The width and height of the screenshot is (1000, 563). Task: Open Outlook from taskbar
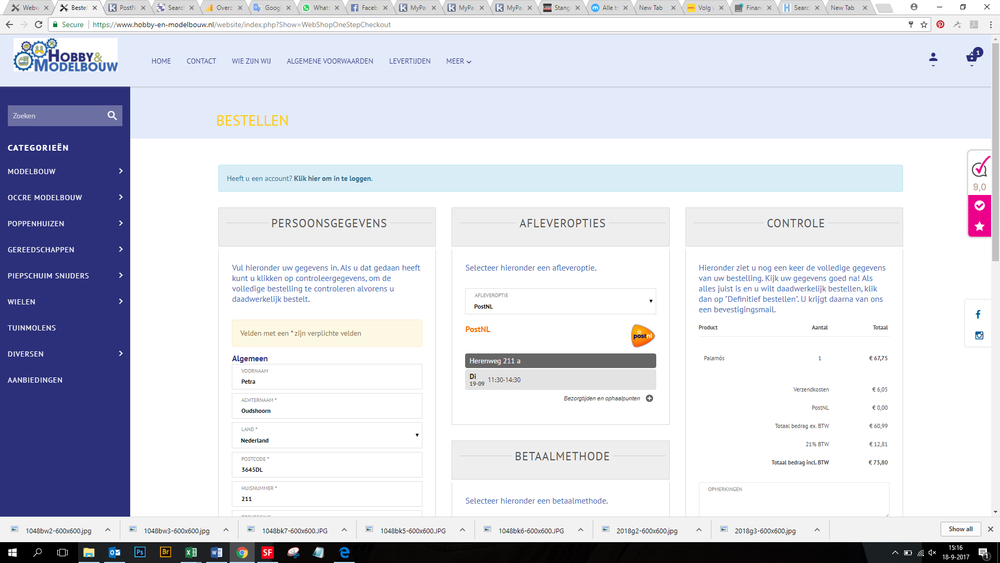114,552
